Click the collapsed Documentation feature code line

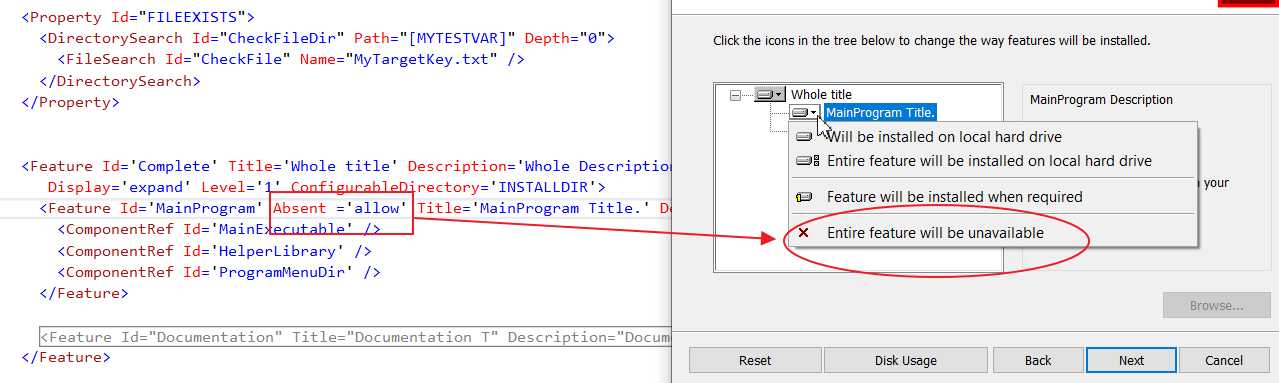[x=355, y=337]
